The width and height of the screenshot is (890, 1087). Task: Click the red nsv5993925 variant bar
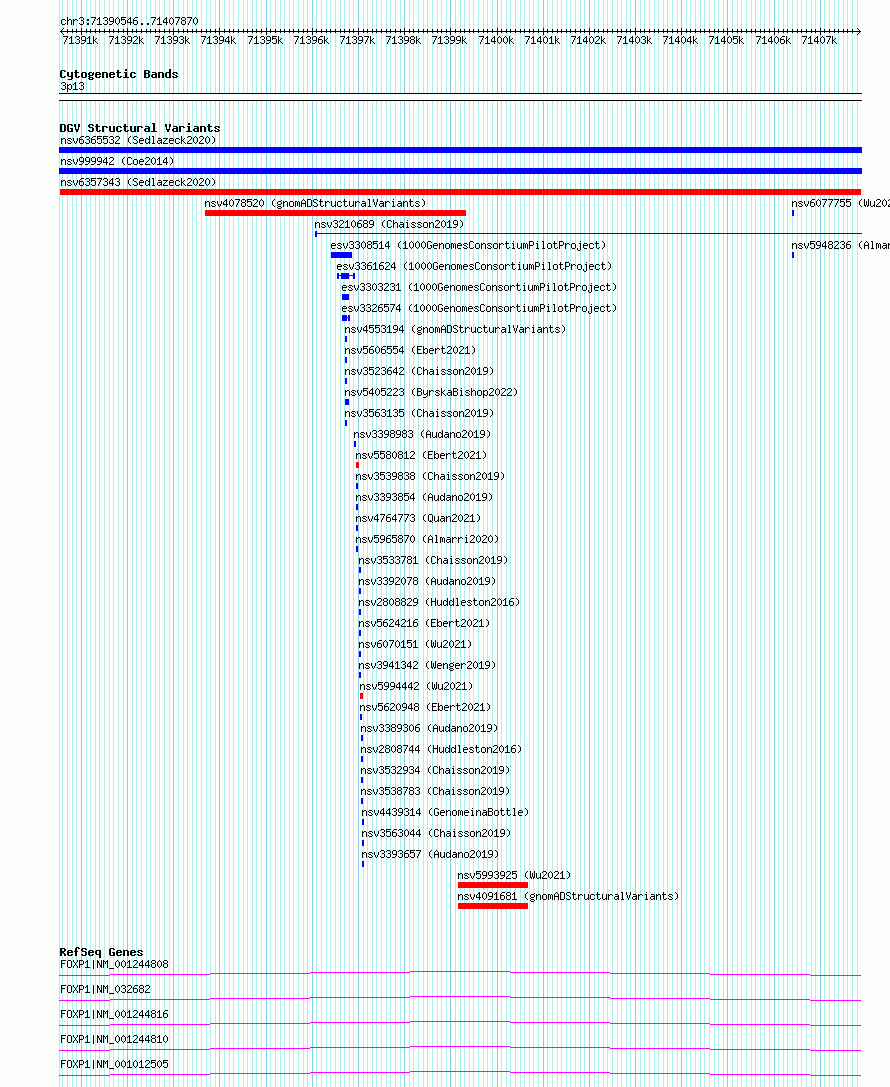[x=493, y=885]
